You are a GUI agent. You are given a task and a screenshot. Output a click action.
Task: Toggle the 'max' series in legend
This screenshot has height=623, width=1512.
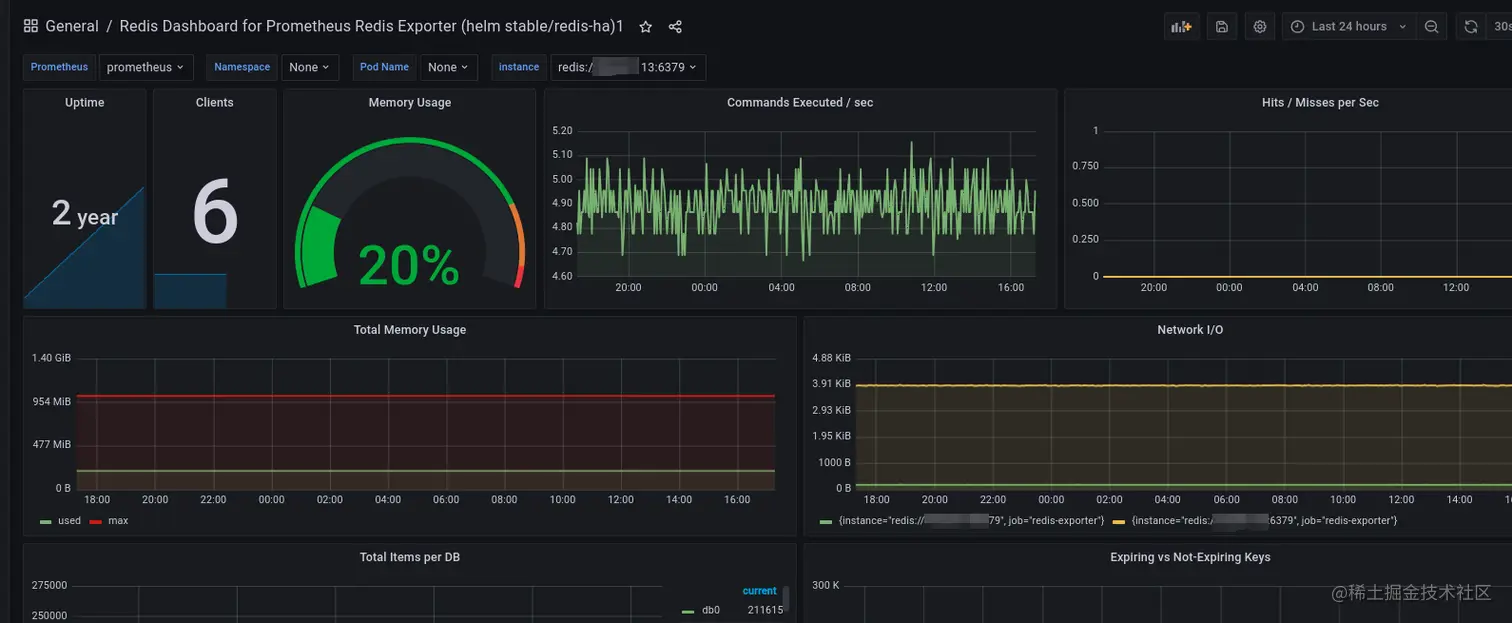[109, 521]
